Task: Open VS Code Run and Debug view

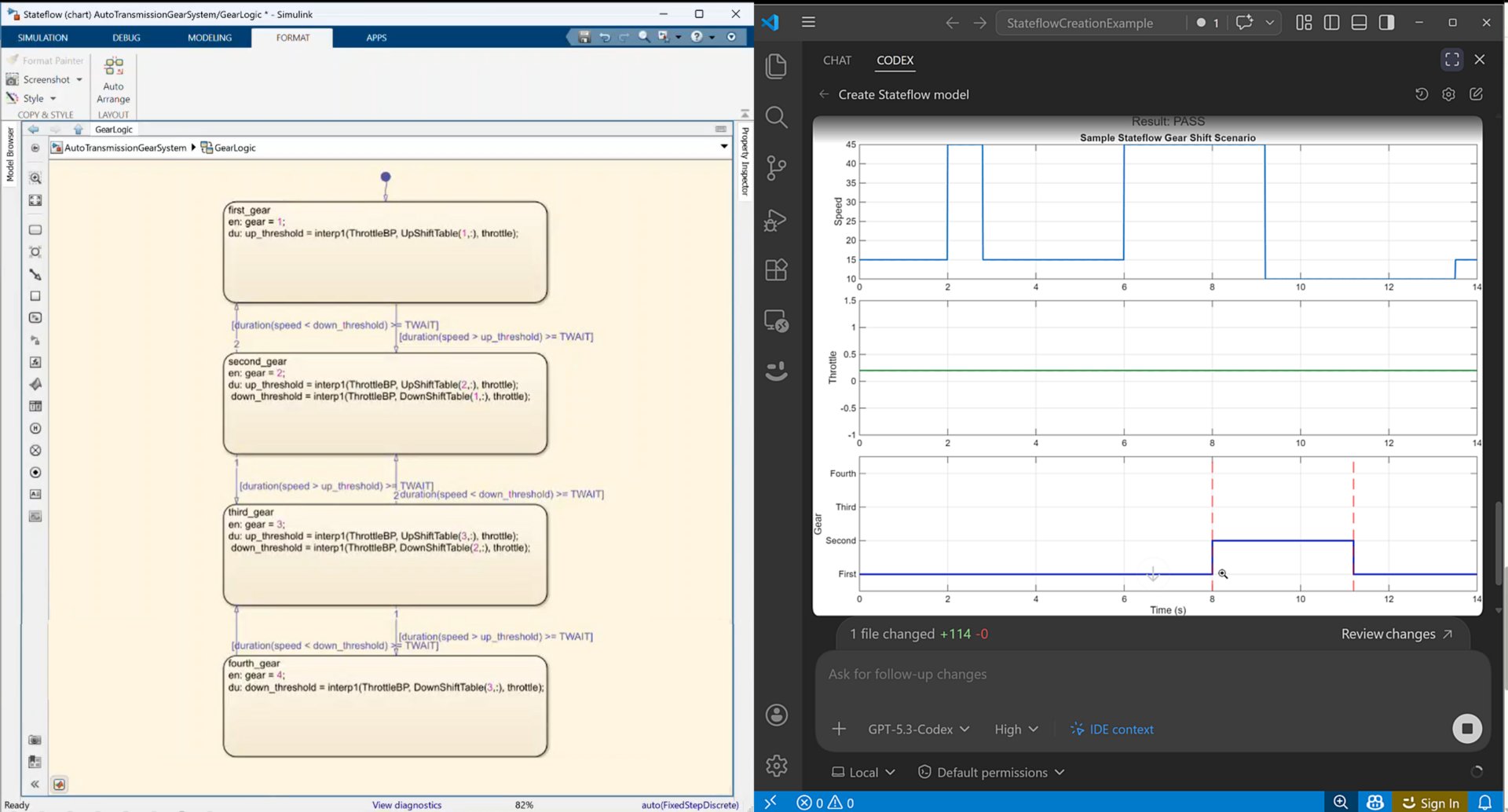Action: point(776,220)
